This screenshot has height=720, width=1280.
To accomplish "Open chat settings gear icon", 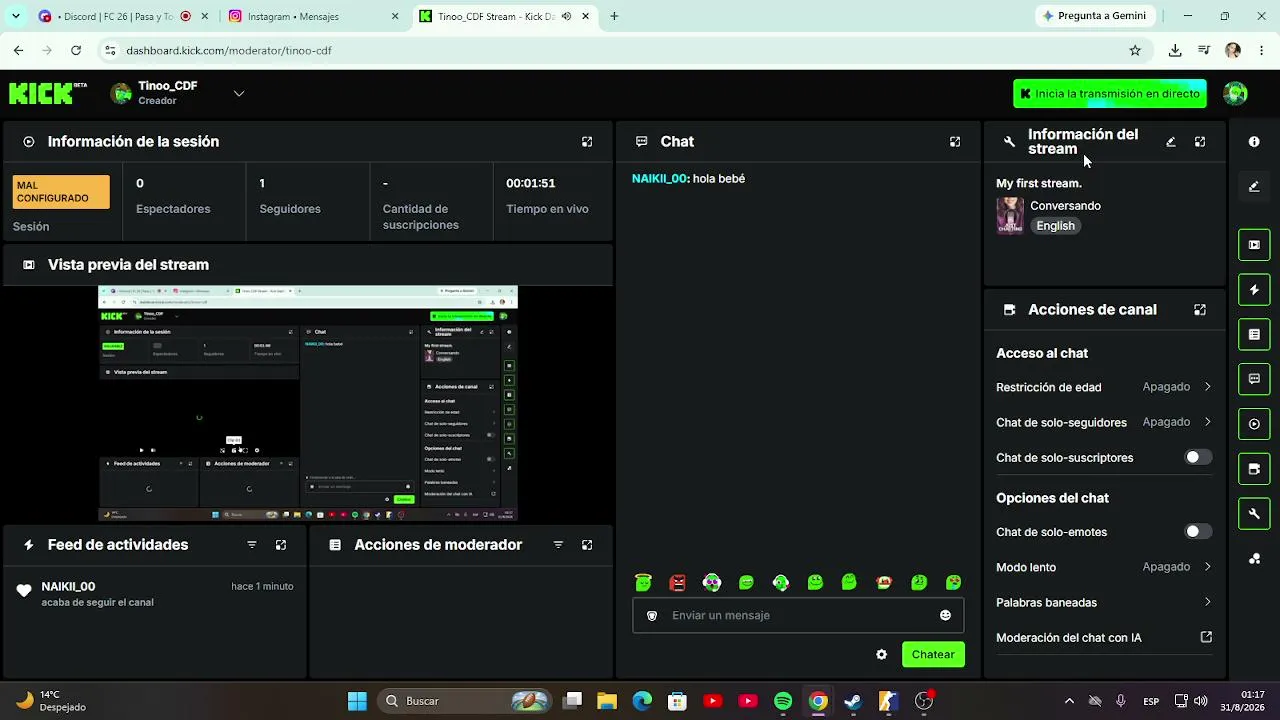I will coord(881,655).
